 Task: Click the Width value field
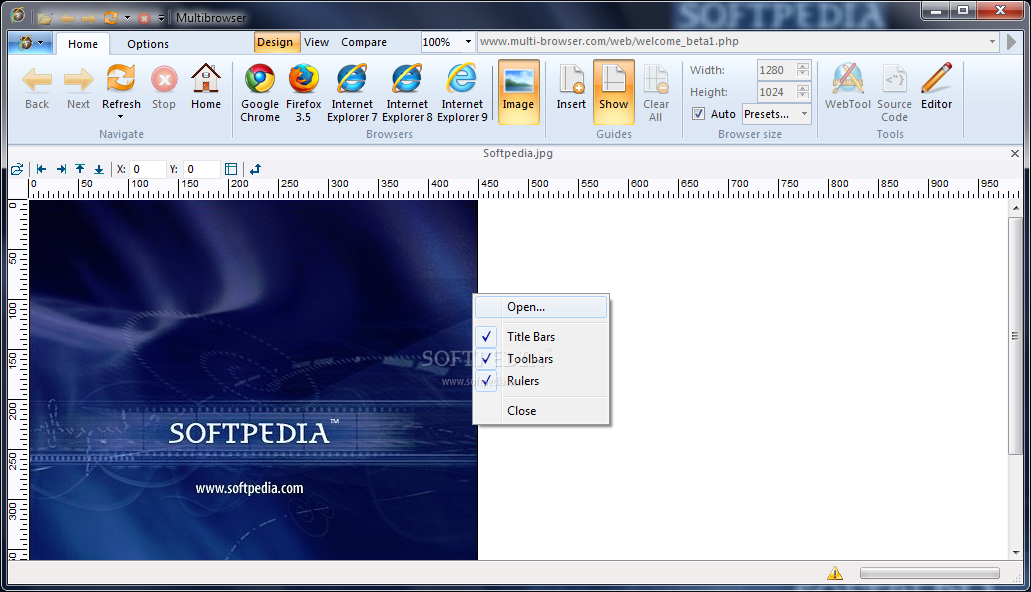click(776, 70)
